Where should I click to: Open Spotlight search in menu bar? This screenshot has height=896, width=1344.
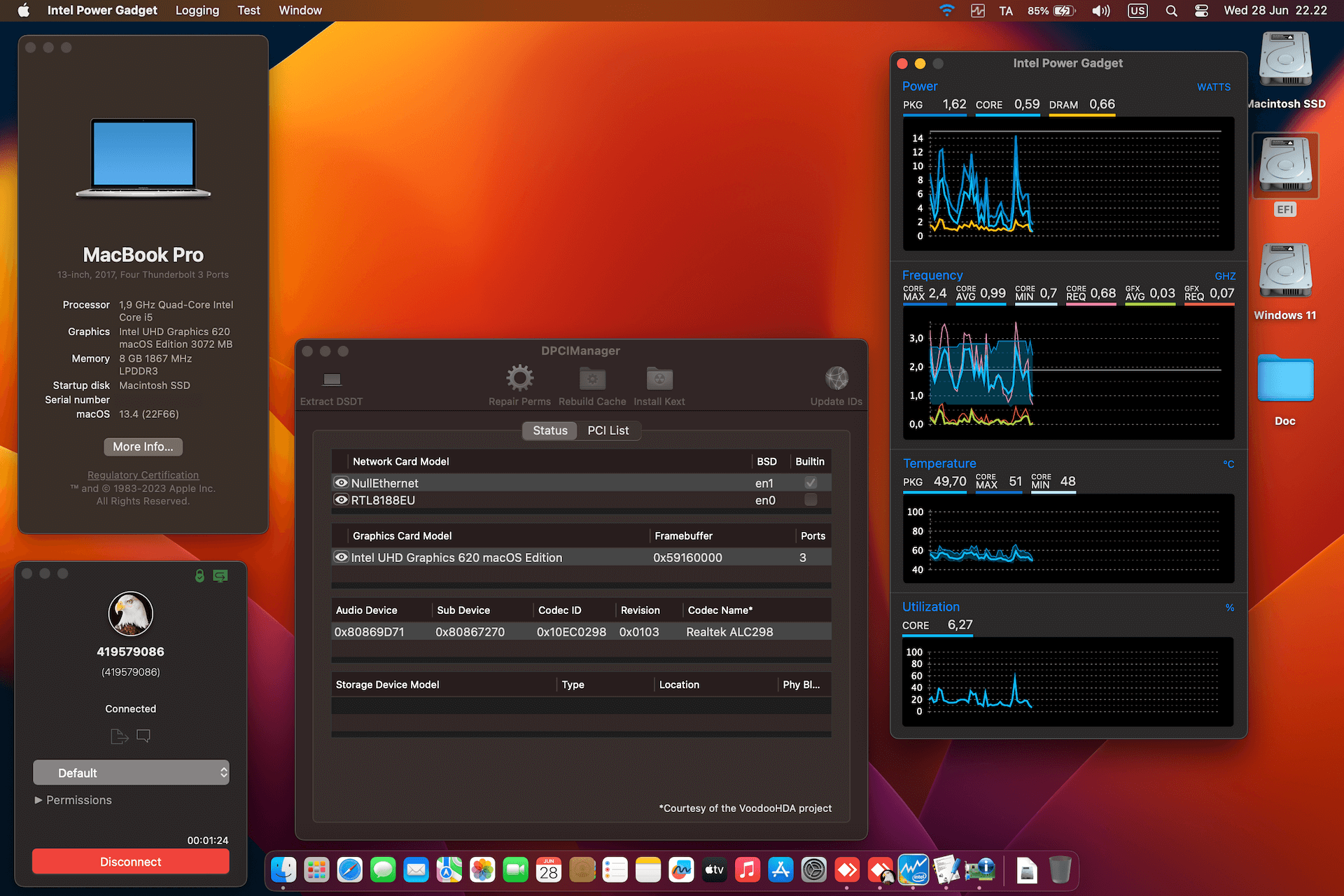tap(1171, 10)
